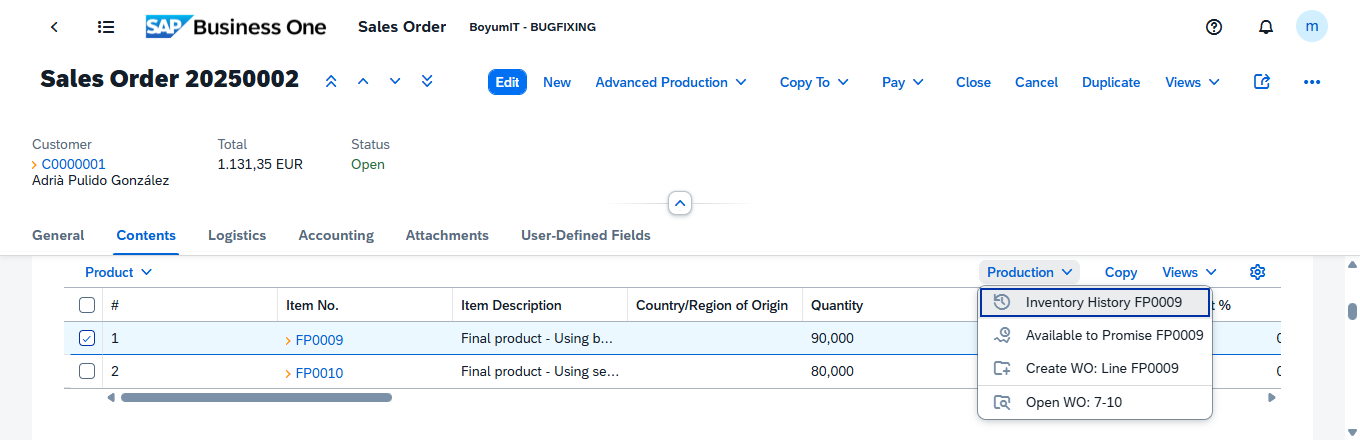Collapse the header with the up-chevron button
Image resolution: width=1360 pixels, height=440 pixels.
point(680,203)
